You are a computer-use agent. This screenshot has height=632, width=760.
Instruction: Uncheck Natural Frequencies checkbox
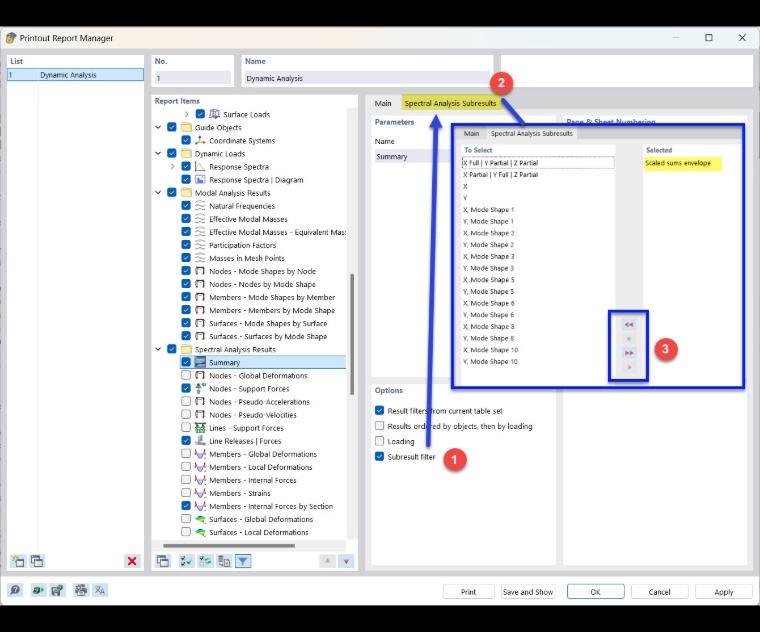(186, 205)
